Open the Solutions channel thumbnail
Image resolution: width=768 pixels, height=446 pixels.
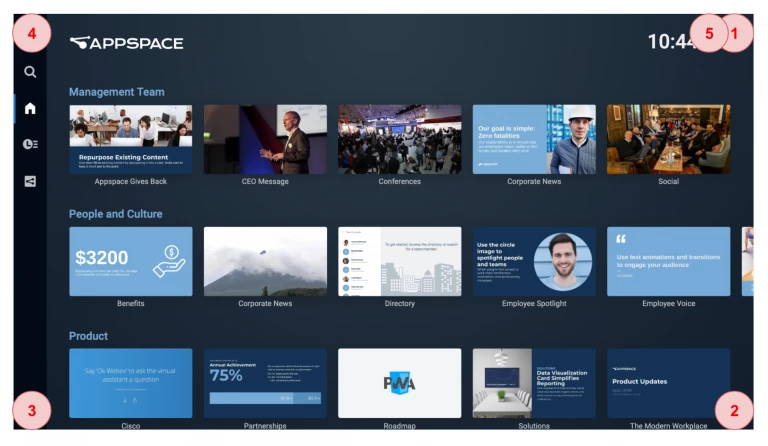click(x=534, y=383)
